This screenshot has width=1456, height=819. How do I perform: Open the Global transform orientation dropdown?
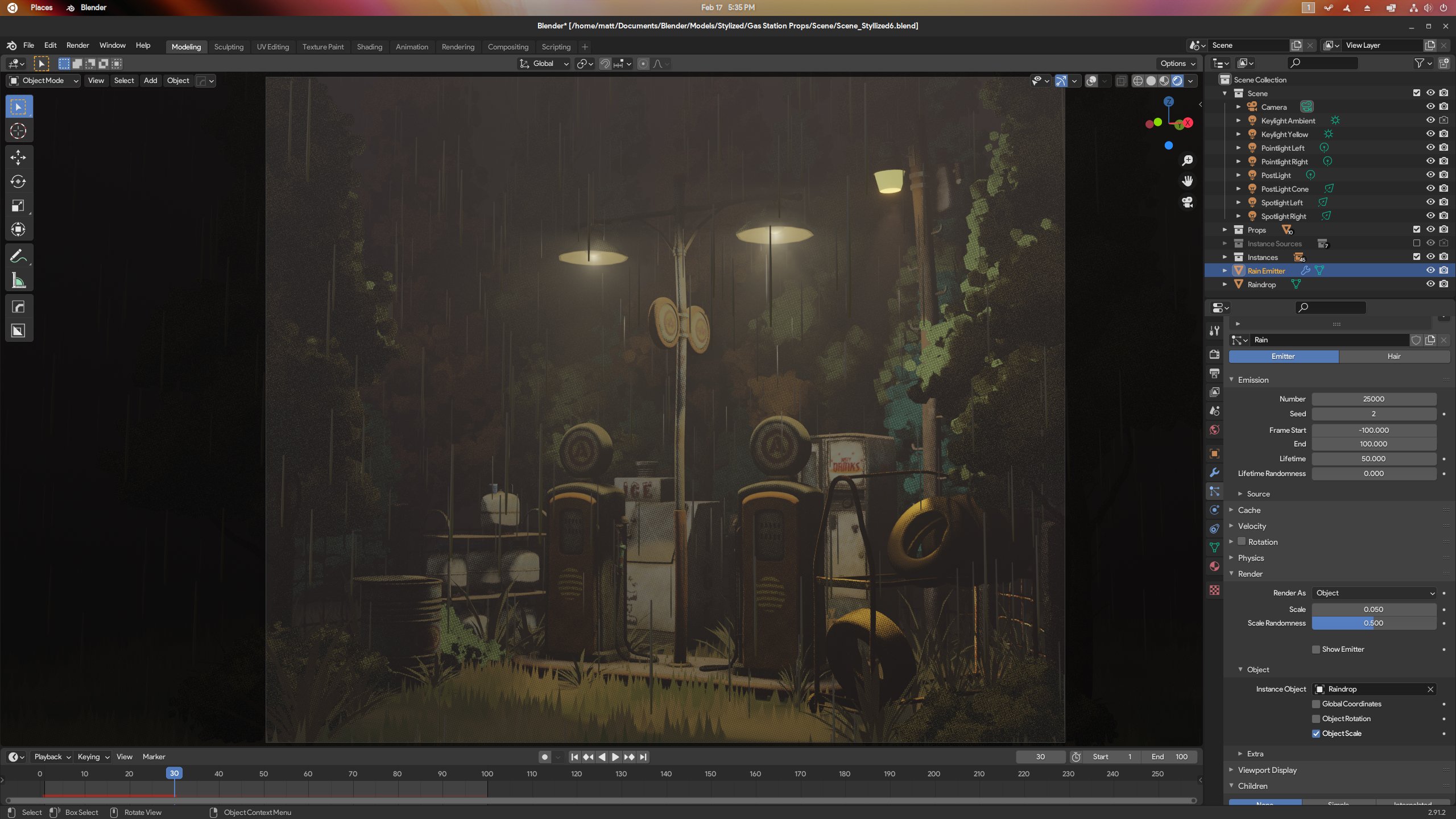tap(544, 64)
